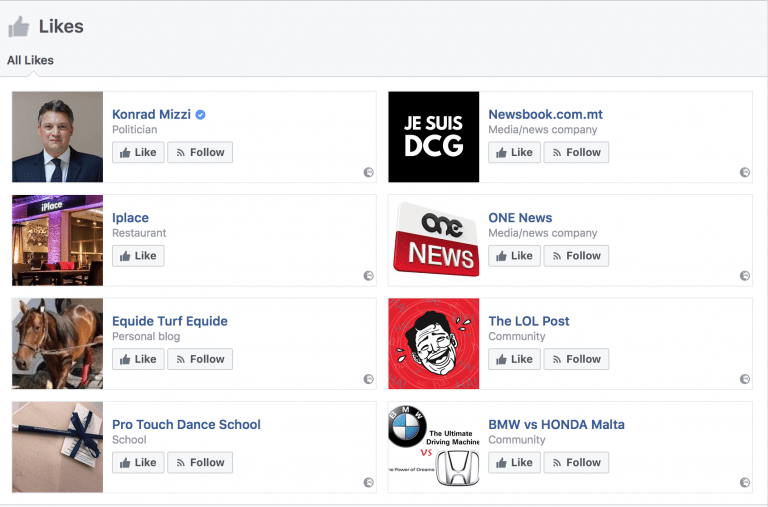Image resolution: width=768 pixels, height=507 pixels.
Task: Click the globe icon on Newsbook.com.mt card
Action: tap(744, 173)
